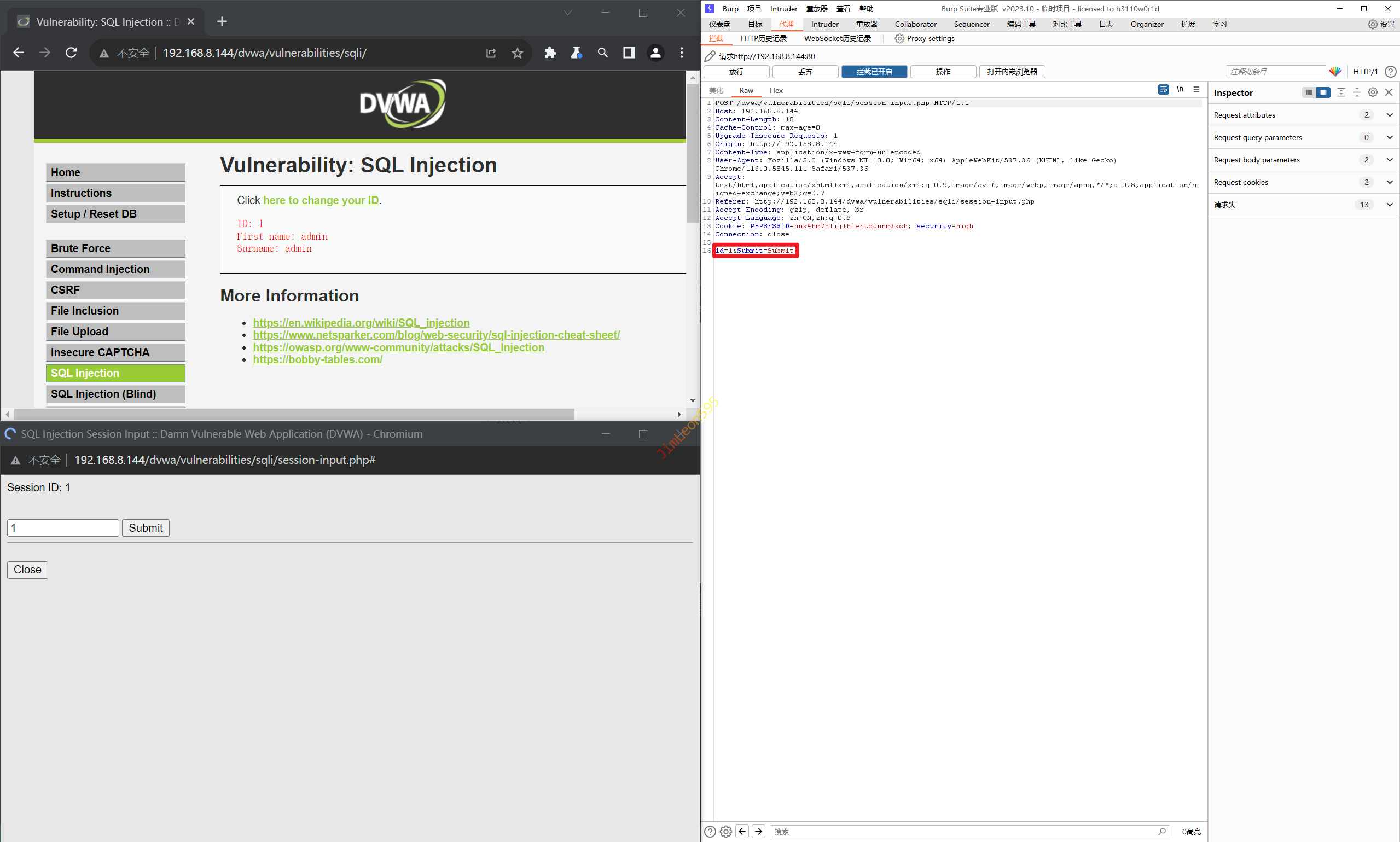
Task: Open the HTTP历史记录 tab
Action: tap(763, 39)
